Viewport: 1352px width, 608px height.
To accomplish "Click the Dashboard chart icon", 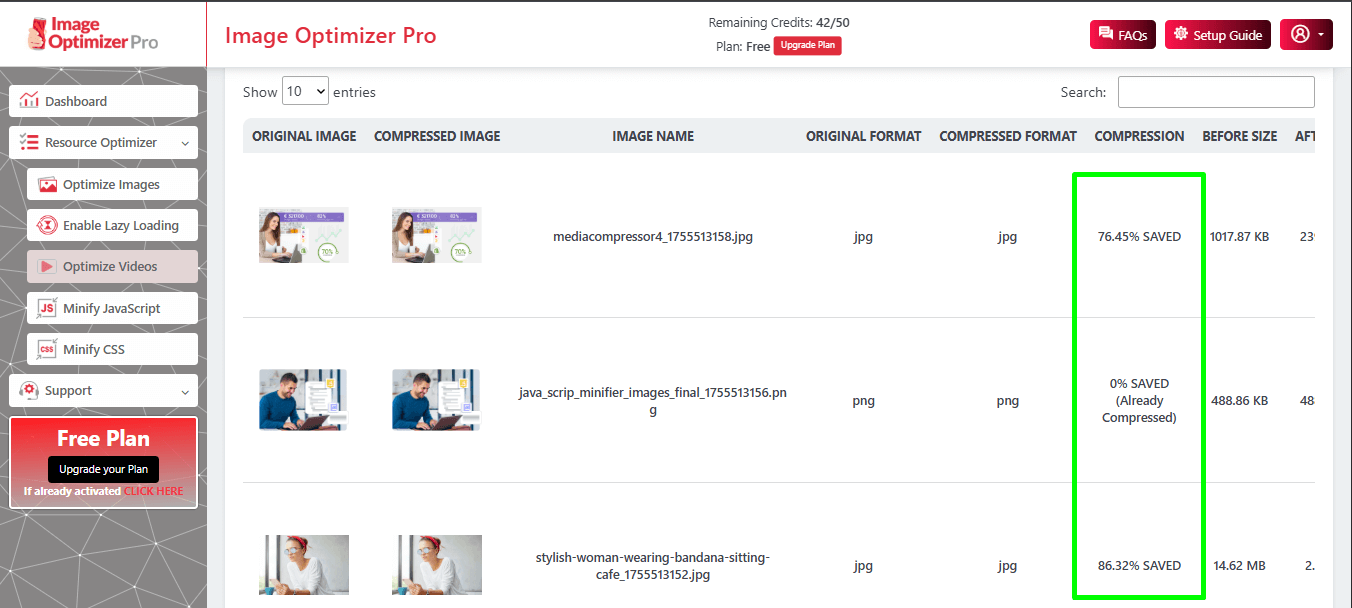I will coord(29,101).
